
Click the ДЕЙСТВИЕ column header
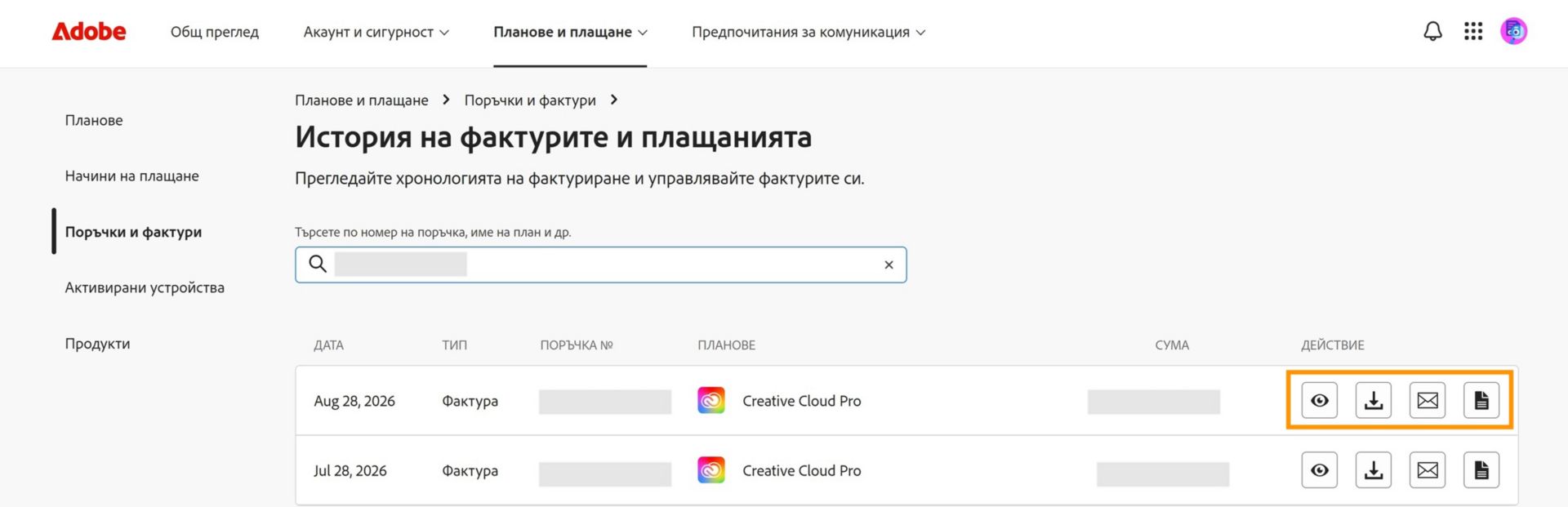tap(1333, 345)
